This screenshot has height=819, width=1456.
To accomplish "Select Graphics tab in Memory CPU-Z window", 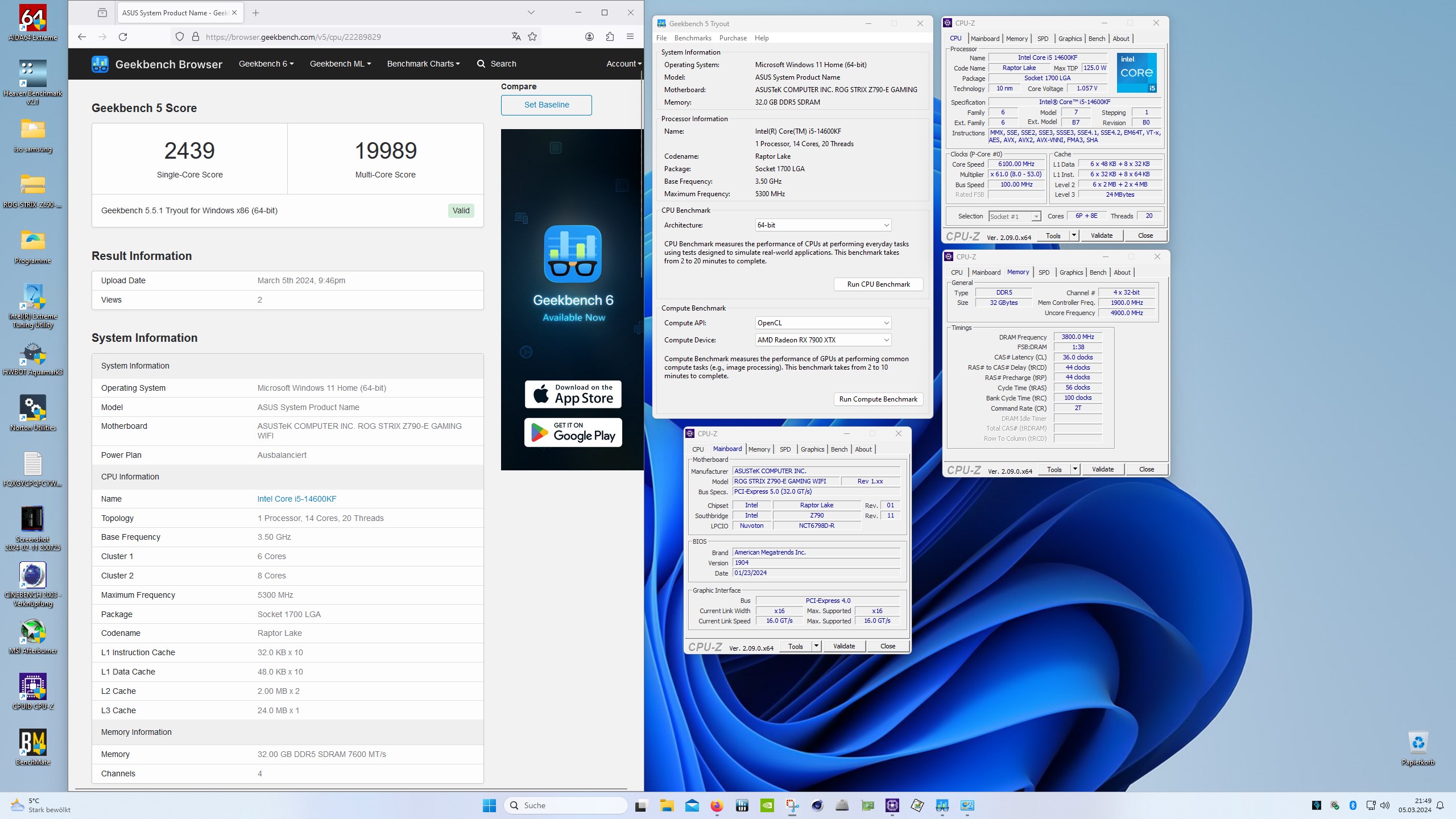I will [x=1071, y=272].
